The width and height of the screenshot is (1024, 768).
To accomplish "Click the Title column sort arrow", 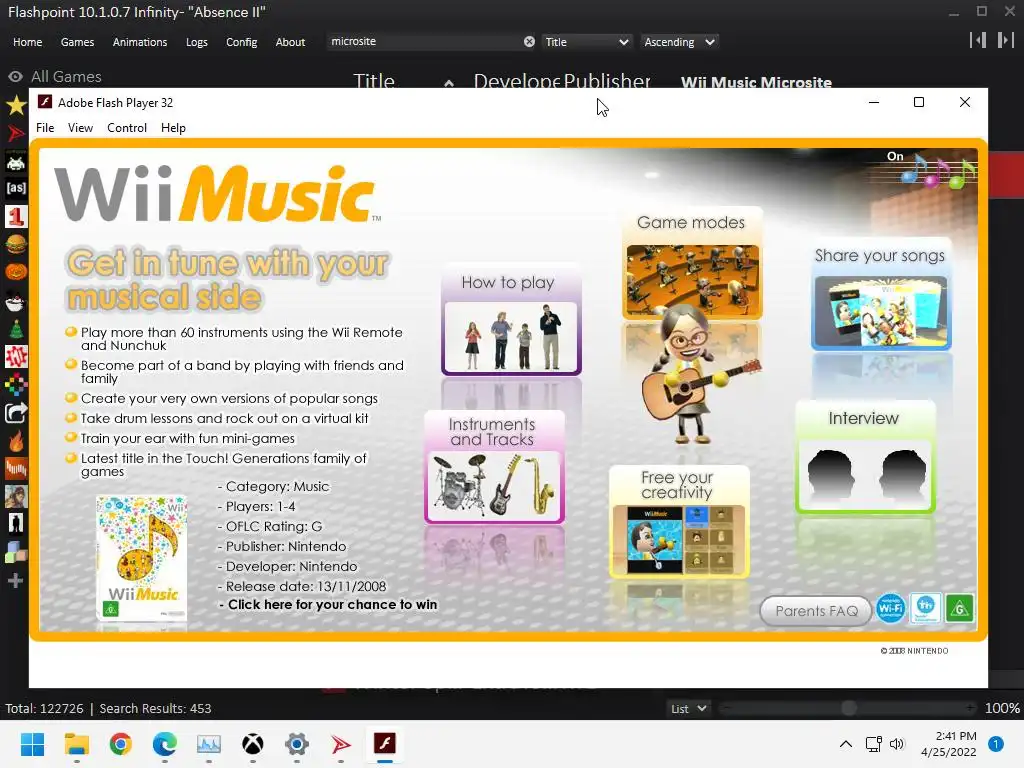I will (x=449, y=83).
